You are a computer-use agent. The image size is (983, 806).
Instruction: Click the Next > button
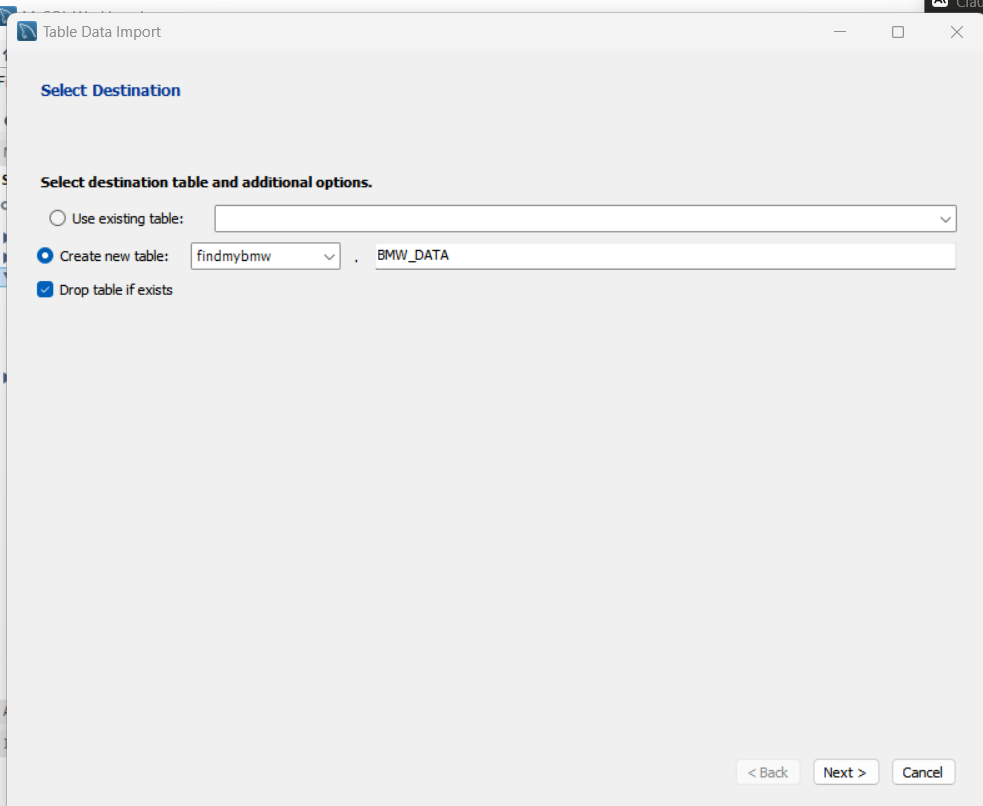845,772
